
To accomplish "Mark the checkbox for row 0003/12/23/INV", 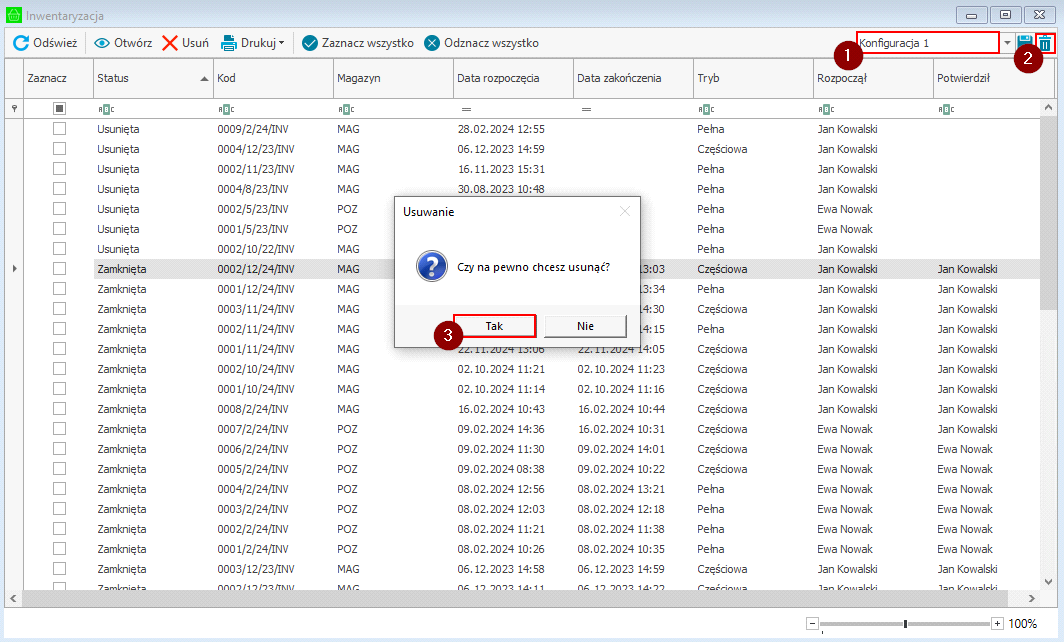I will [x=60, y=569].
